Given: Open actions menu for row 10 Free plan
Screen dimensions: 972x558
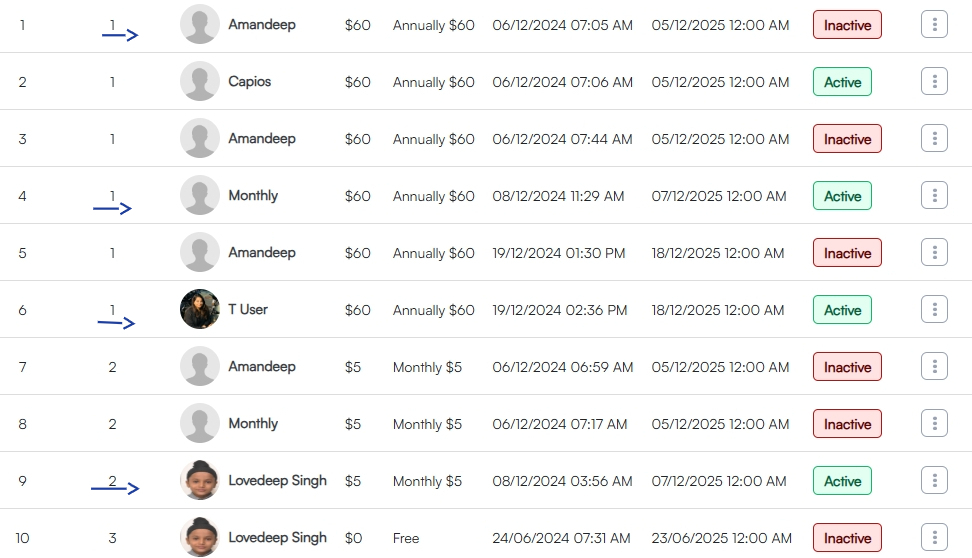Looking at the screenshot, I should pyautogui.click(x=934, y=538).
